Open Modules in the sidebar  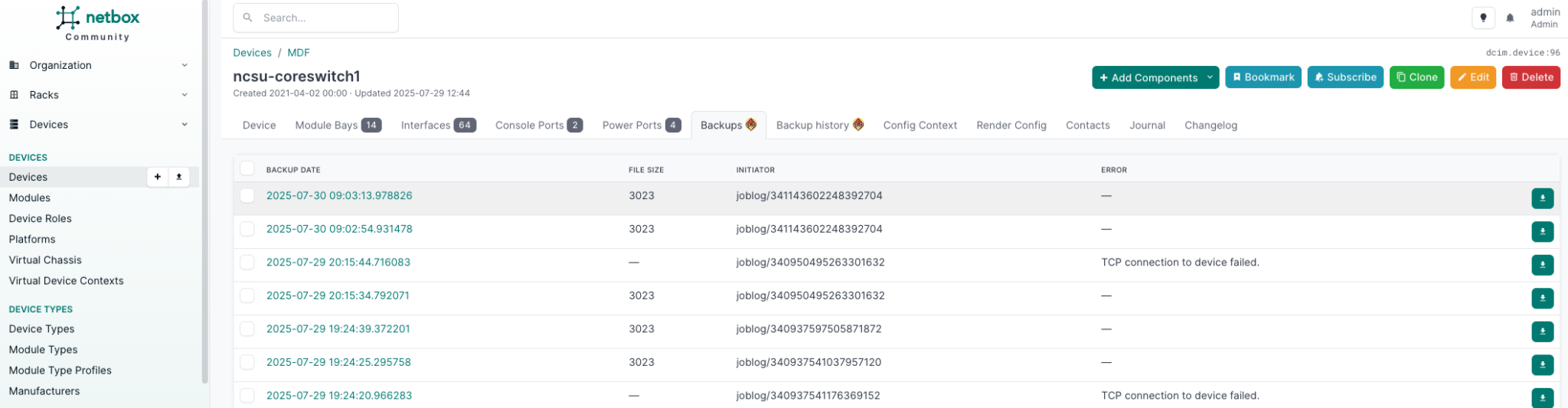[x=30, y=197]
